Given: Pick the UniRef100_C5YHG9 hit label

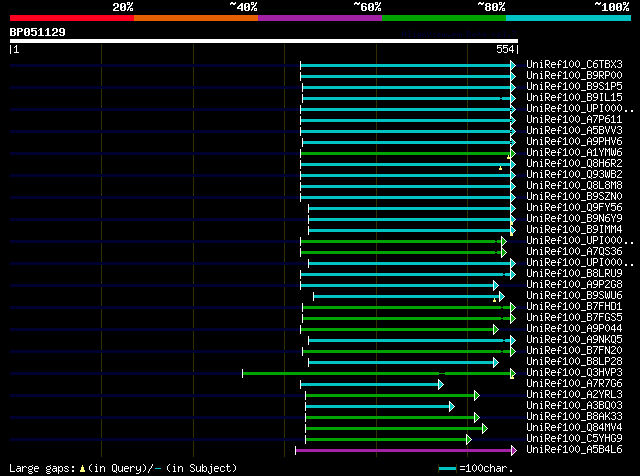Looking at the screenshot, I should [574, 439].
